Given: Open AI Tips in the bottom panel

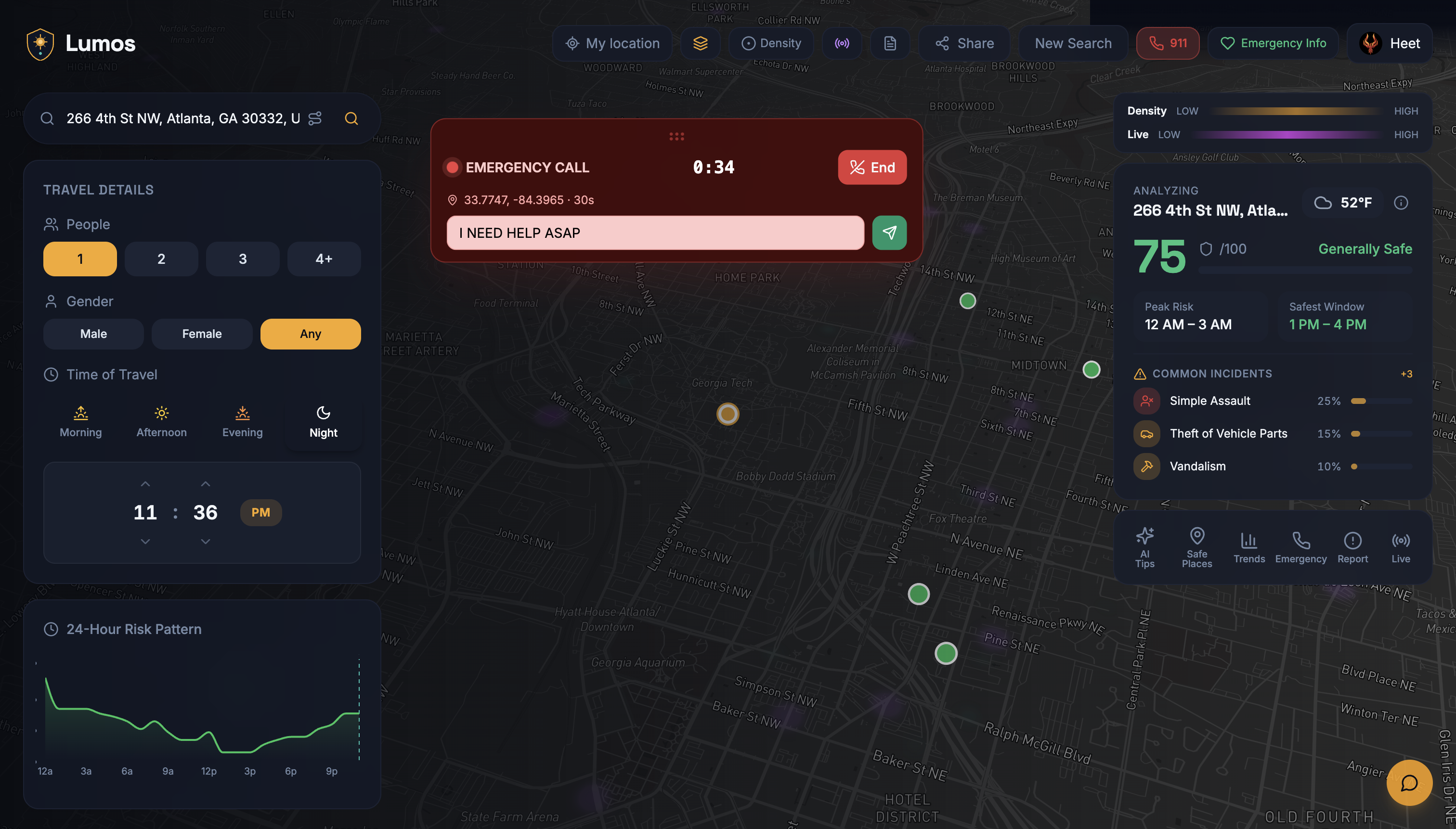Looking at the screenshot, I should (1144, 546).
